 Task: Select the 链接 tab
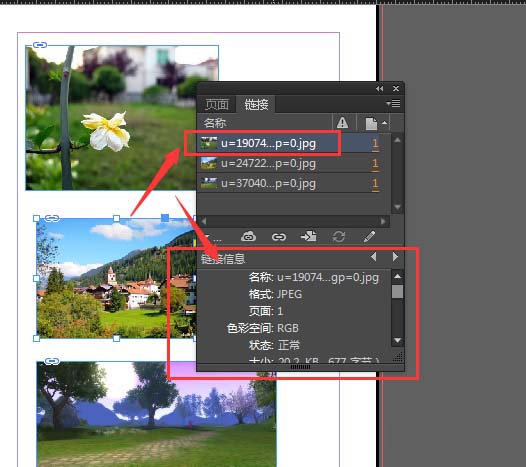(256, 104)
